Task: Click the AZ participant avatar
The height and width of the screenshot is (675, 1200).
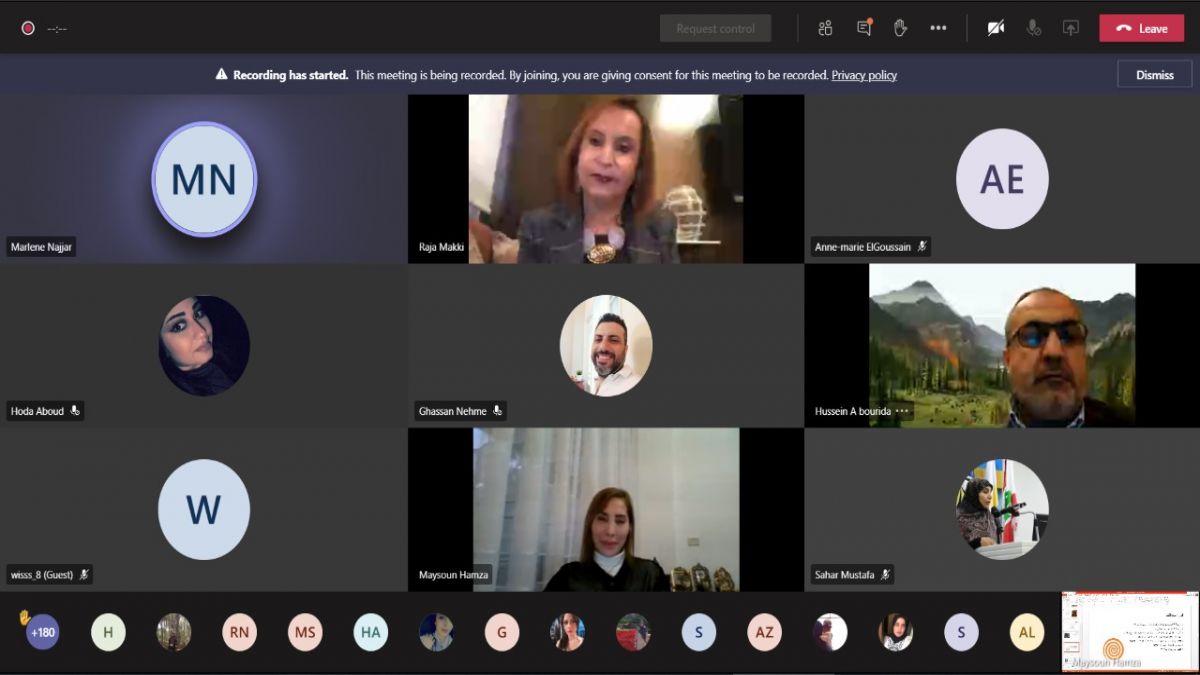Action: tap(764, 632)
